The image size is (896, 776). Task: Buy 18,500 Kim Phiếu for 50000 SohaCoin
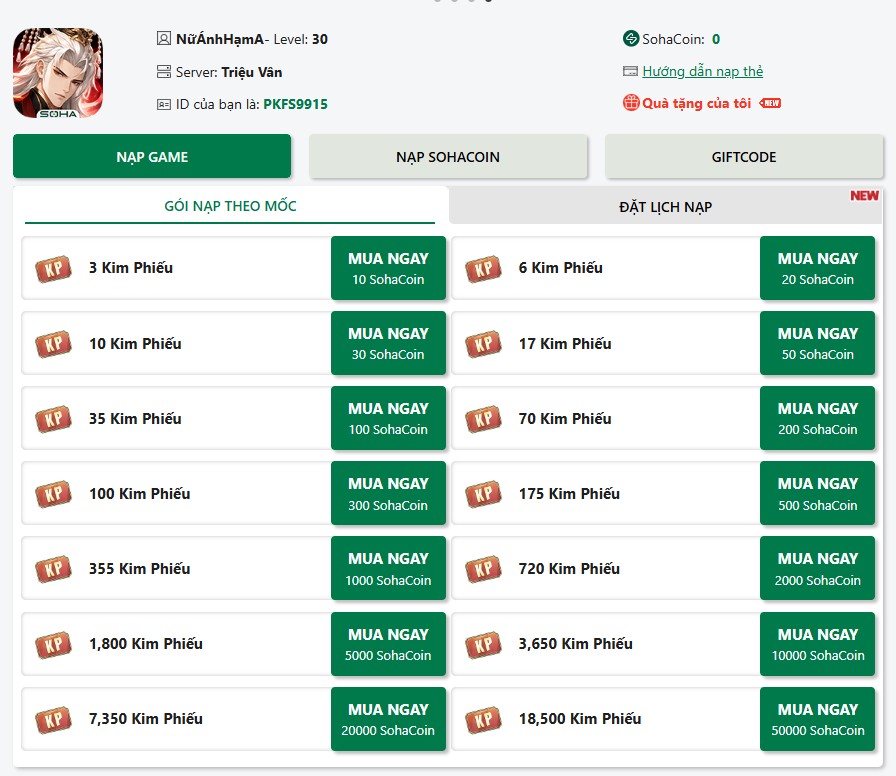817,718
